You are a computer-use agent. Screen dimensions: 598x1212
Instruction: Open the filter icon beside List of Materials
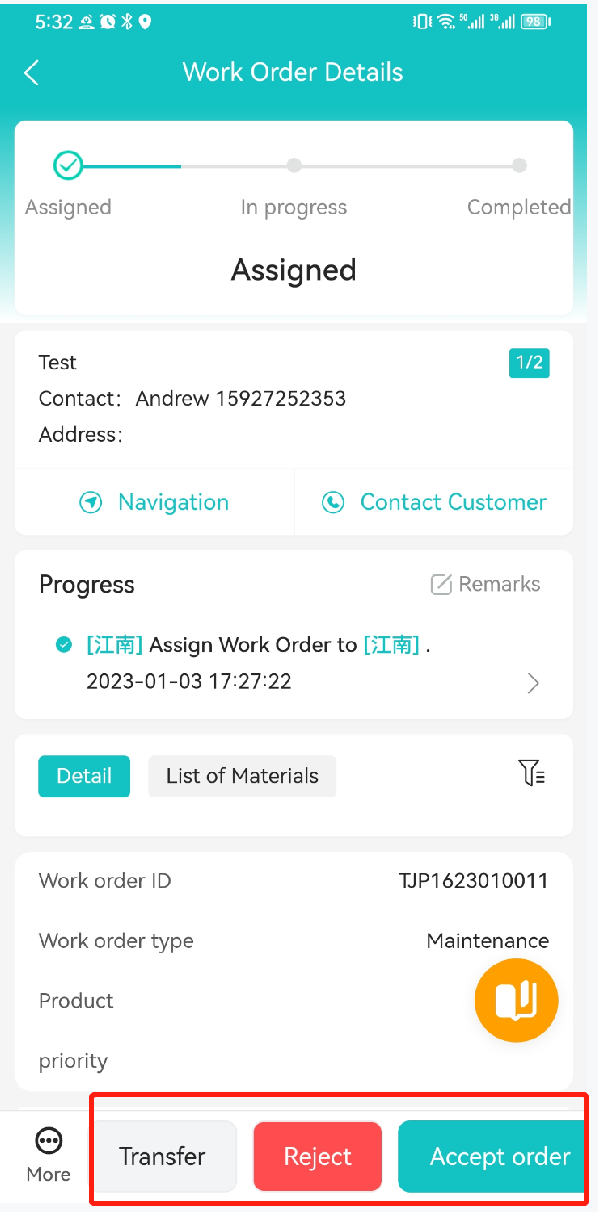(532, 772)
